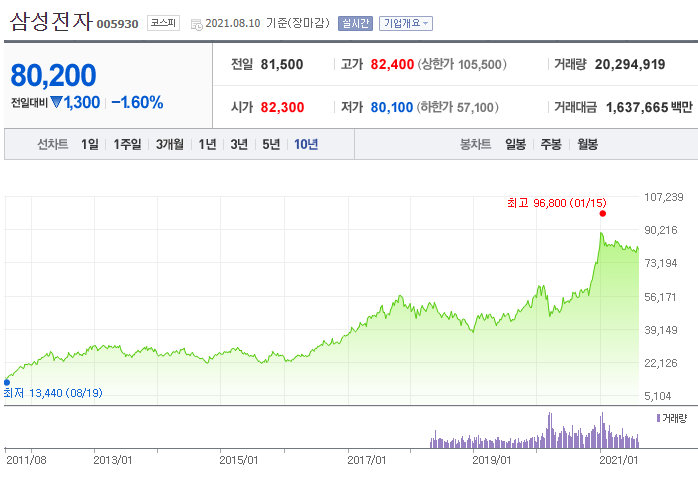Image resolution: width=698 pixels, height=478 pixels.
Task: Click the 39,149 y-axis label
Action: point(661,330)
